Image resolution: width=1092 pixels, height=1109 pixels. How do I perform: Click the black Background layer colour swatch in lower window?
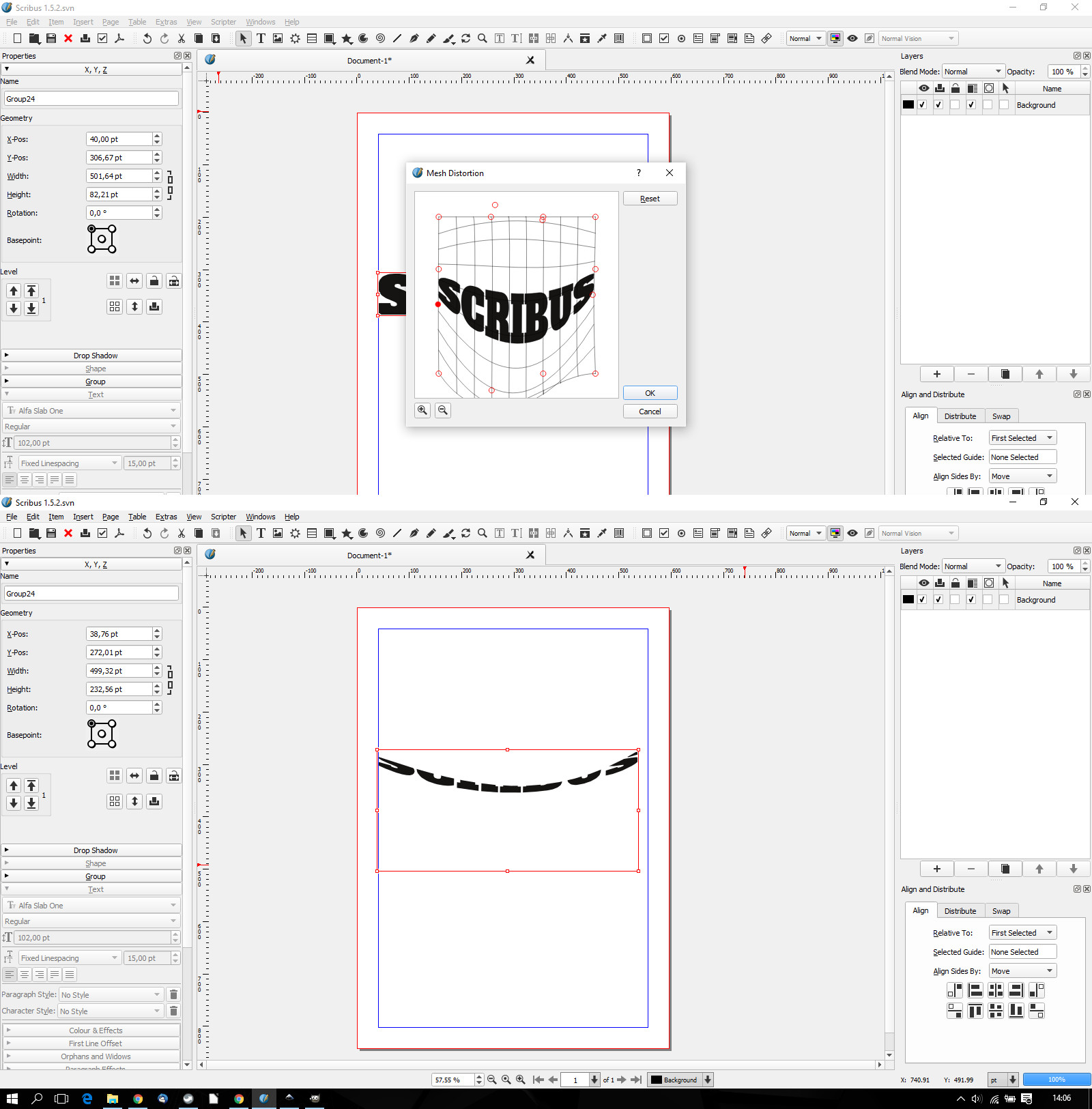click(x=908, y=600)
